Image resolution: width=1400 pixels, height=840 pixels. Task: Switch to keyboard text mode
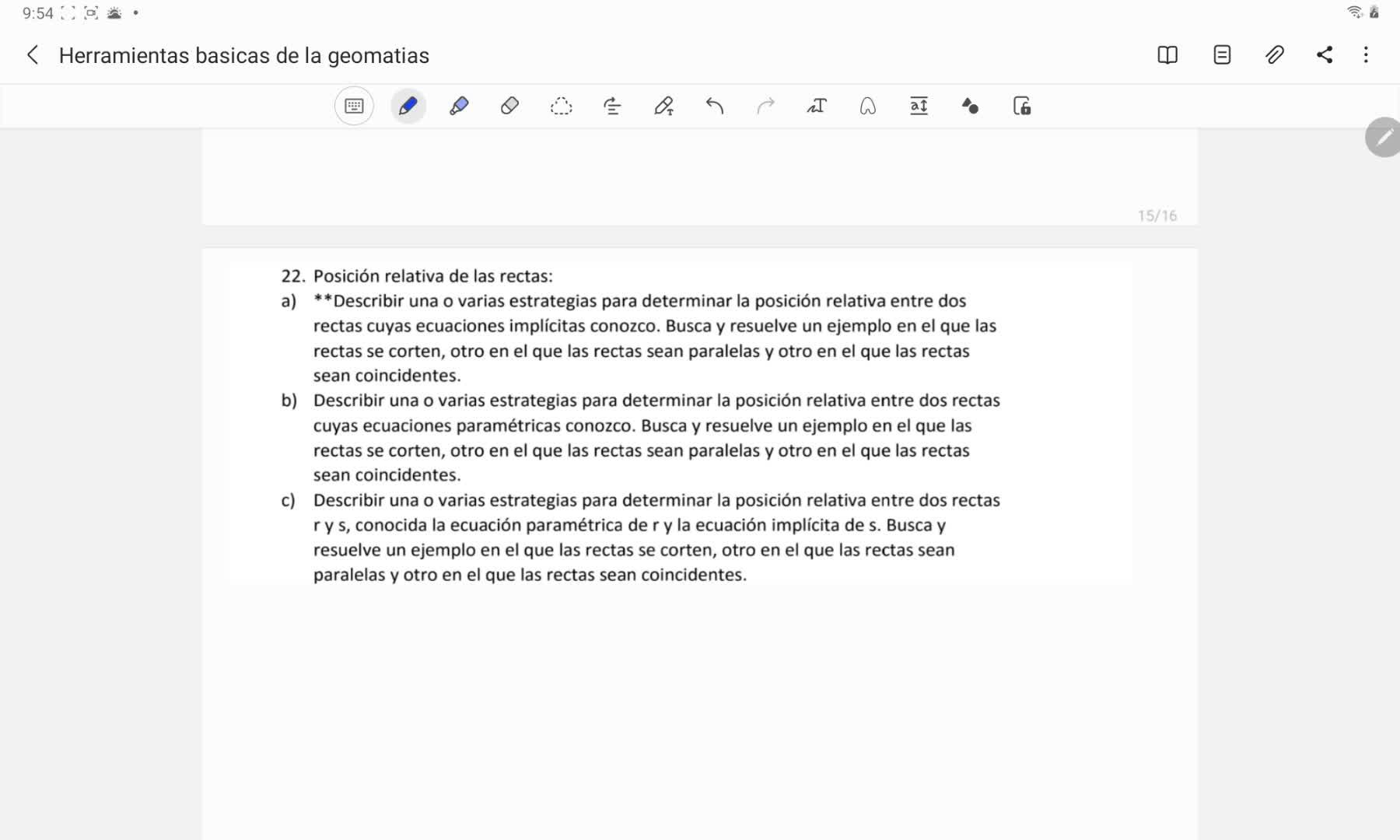(354, 106)
